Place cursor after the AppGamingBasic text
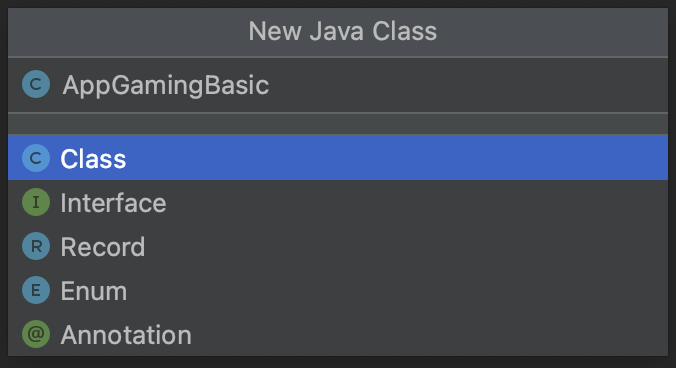 click(270, 85)
